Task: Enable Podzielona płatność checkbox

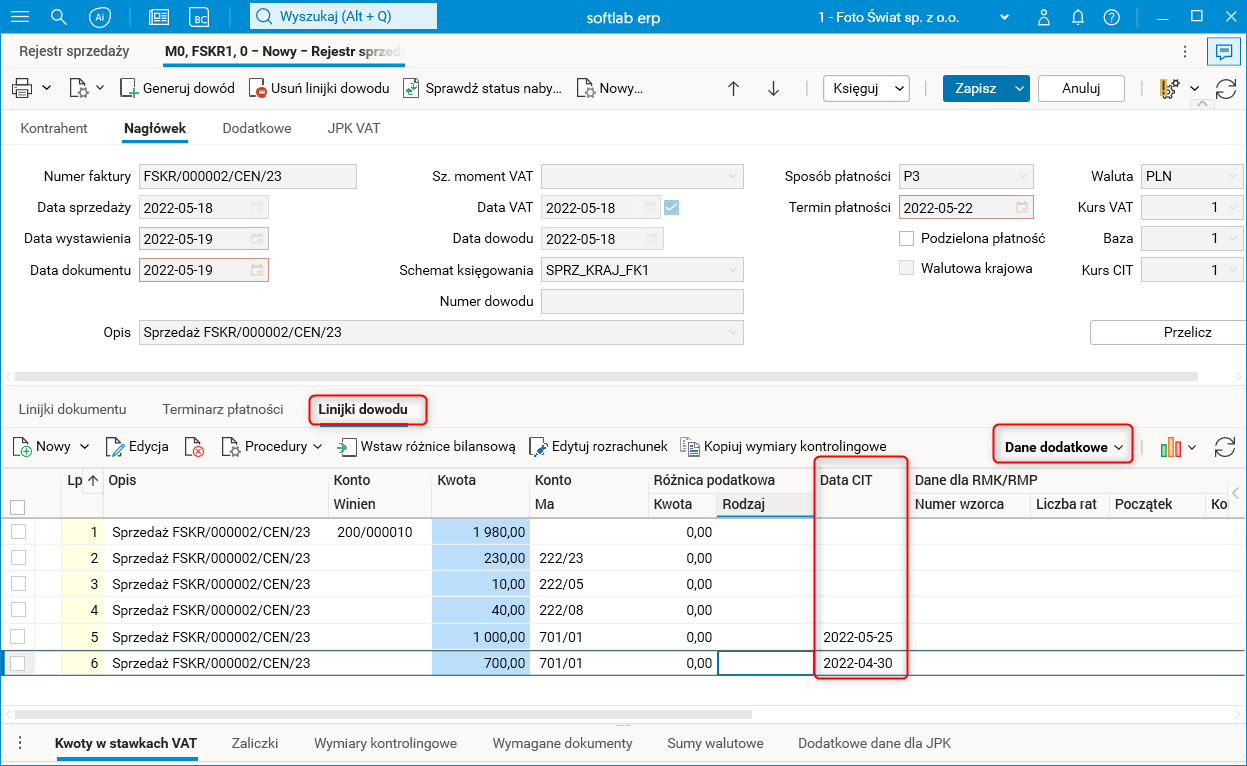Action: [907, 239]
